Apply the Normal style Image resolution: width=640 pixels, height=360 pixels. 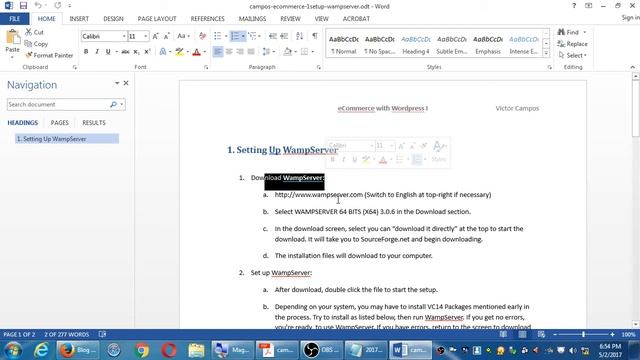click(344, 44)
